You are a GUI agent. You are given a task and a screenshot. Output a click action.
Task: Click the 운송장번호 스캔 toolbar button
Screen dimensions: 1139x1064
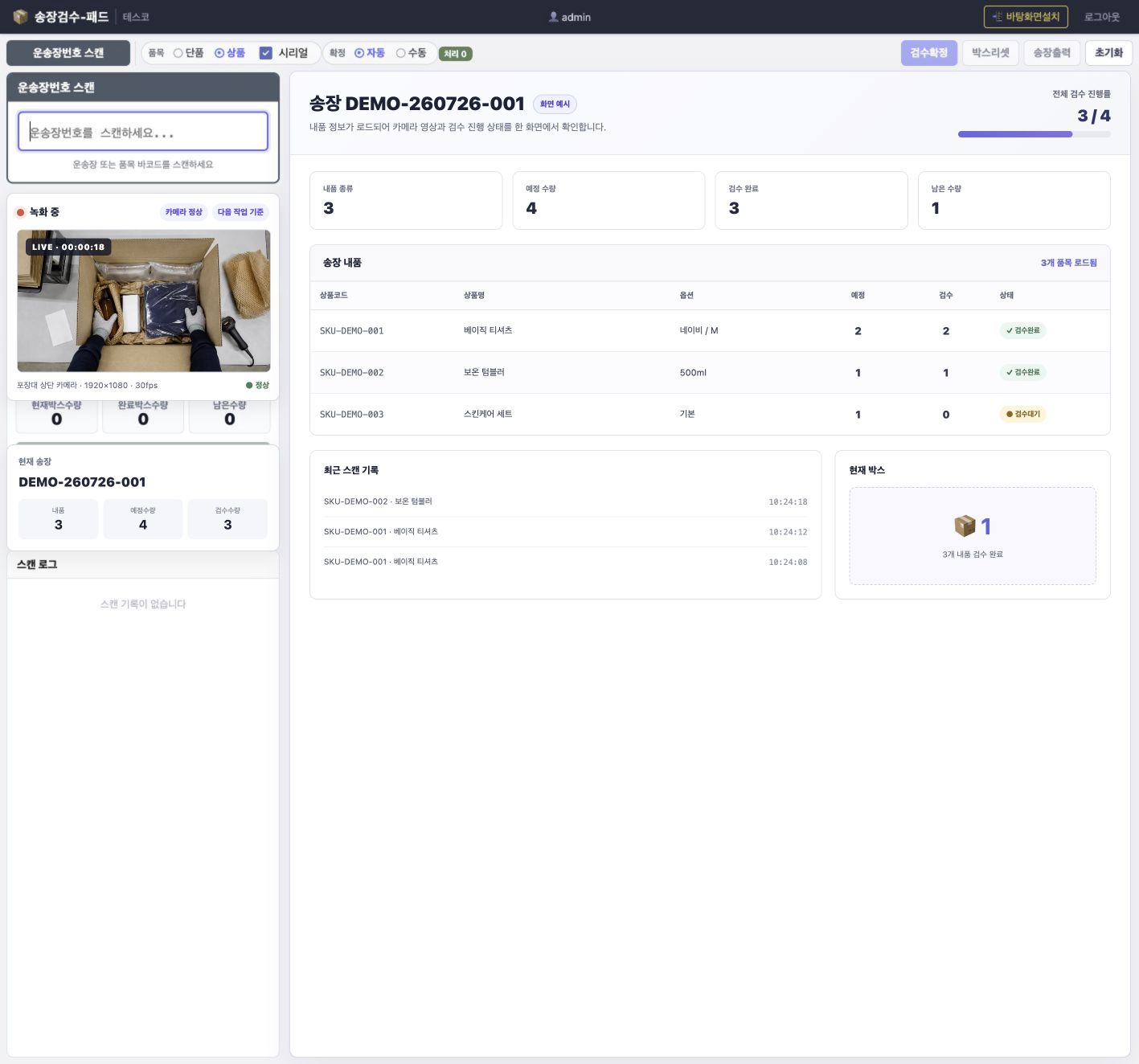(68, 53)
